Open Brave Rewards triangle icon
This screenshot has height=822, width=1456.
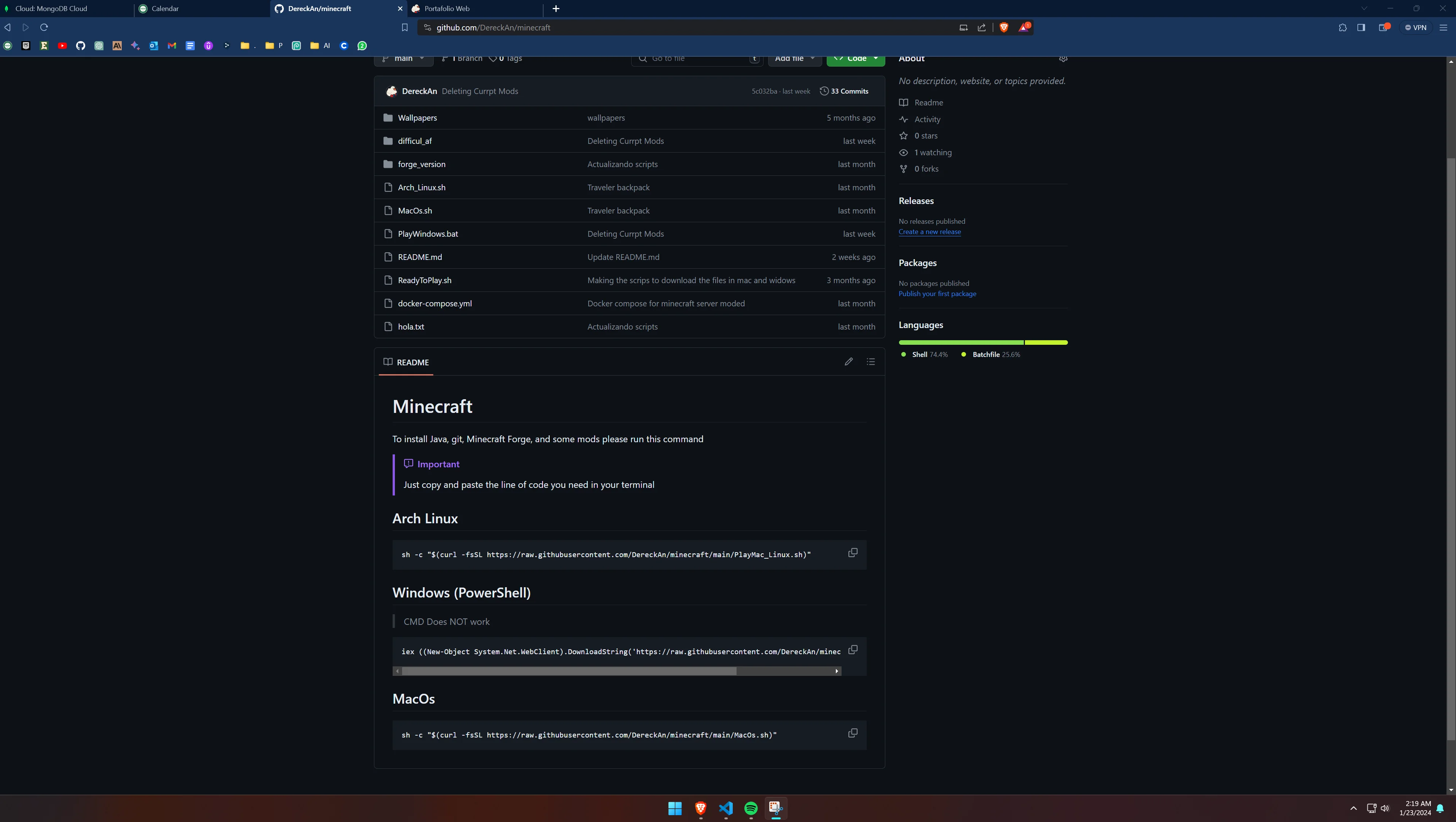point(1023,27)
